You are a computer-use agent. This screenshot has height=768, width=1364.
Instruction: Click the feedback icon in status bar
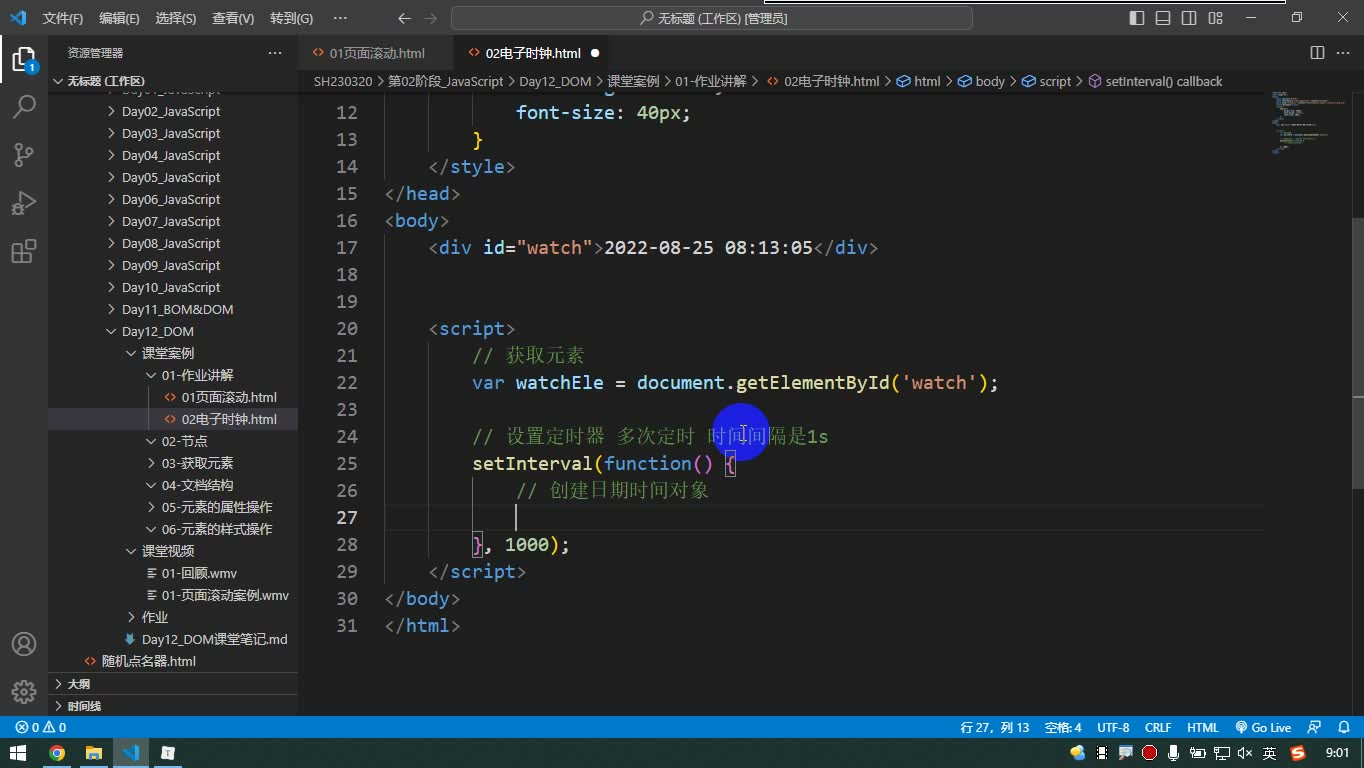pos(1314,728)
